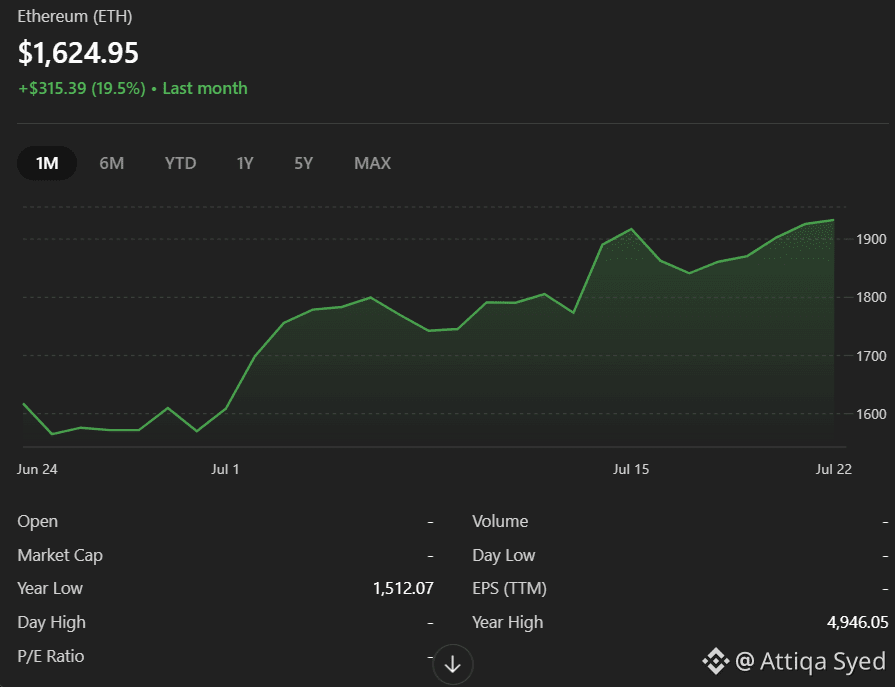Click the @ Attiqa Syed watermark text
The width and height of the screenshot is (895, 687).
pyautogui.click(x=811, y=661)
